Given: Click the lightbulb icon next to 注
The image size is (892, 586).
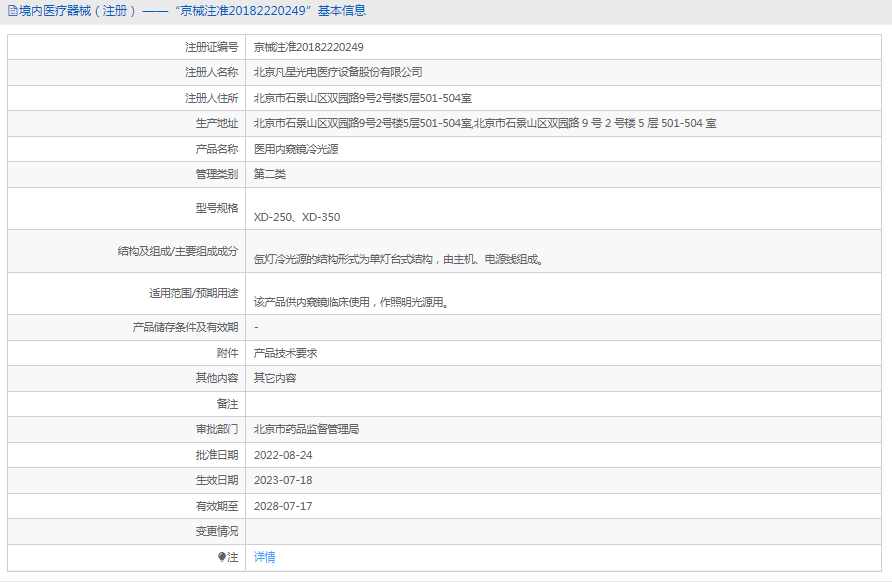Looking at the screenshot, I should coord(222,557).
